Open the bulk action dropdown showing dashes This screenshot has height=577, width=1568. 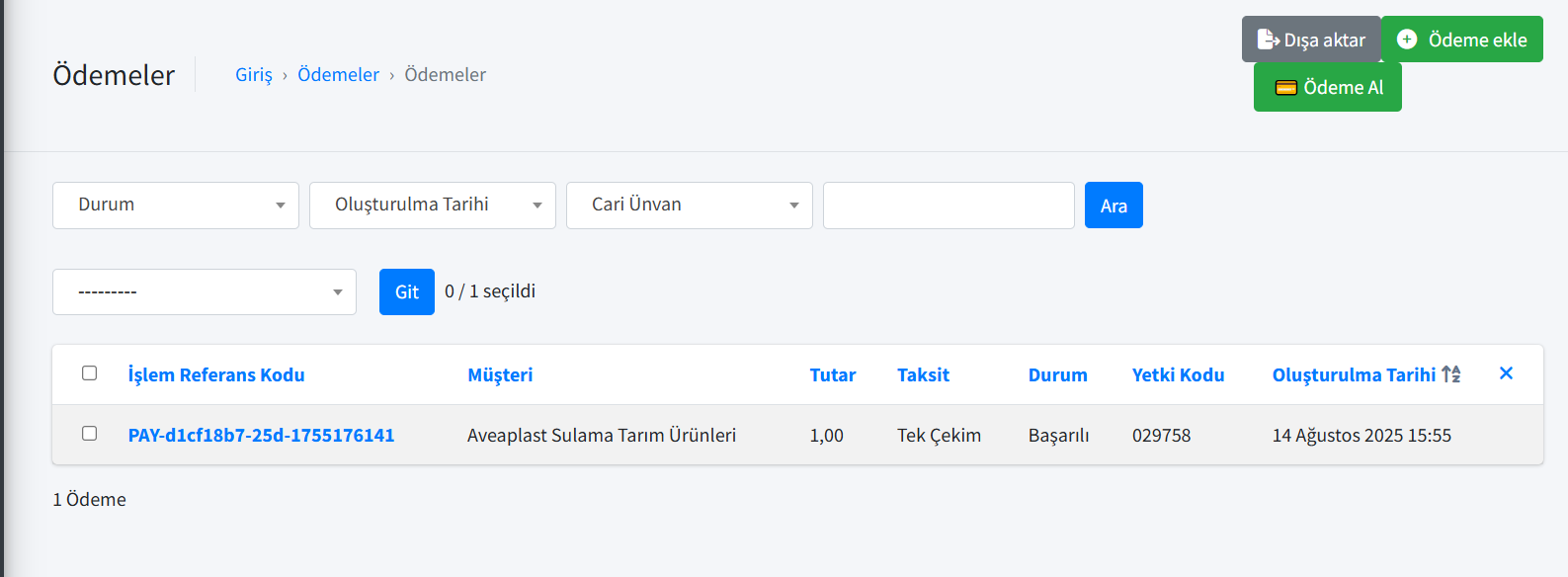205,291
